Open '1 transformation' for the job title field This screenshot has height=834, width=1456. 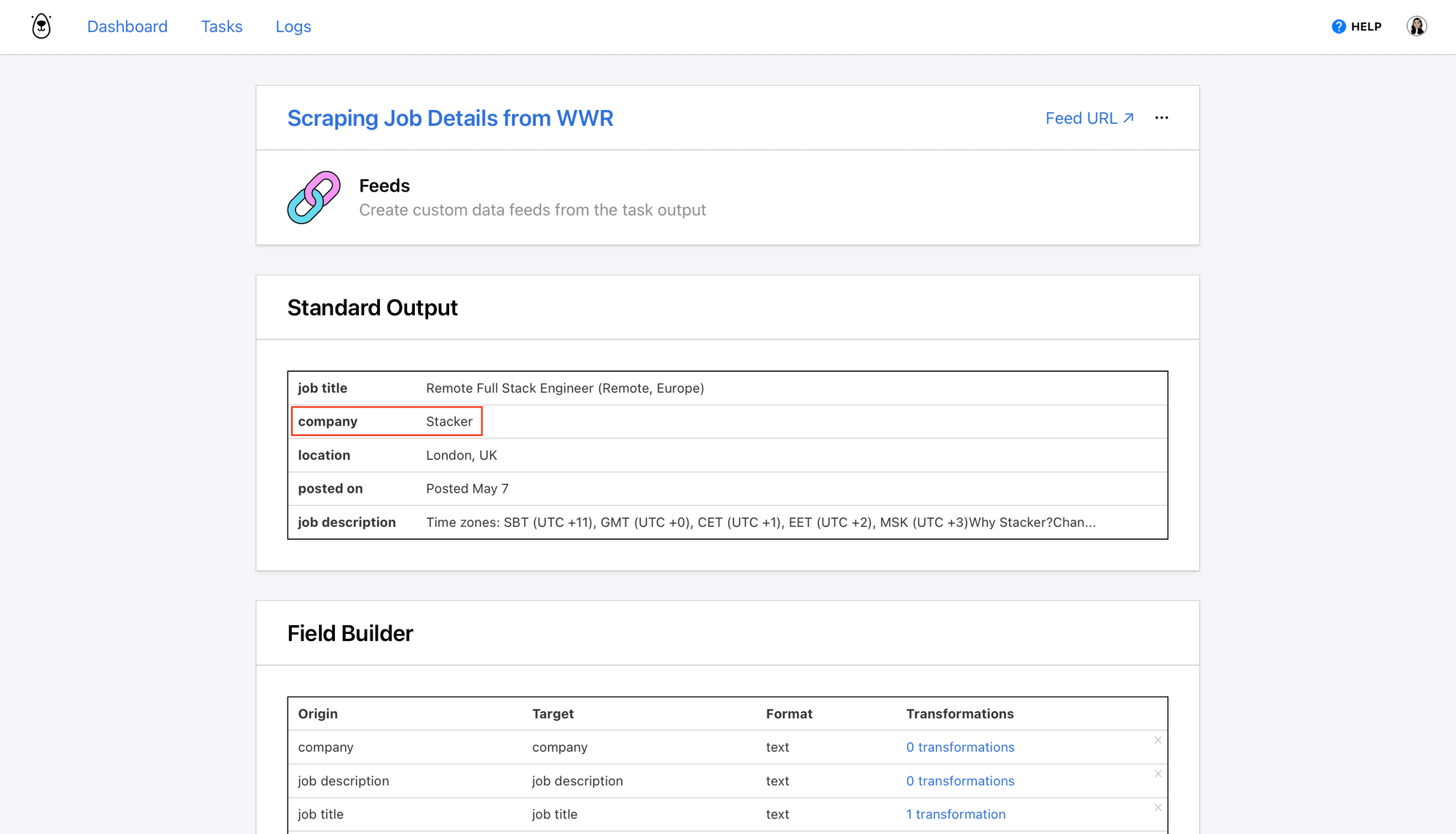click(x=956, y=814)
